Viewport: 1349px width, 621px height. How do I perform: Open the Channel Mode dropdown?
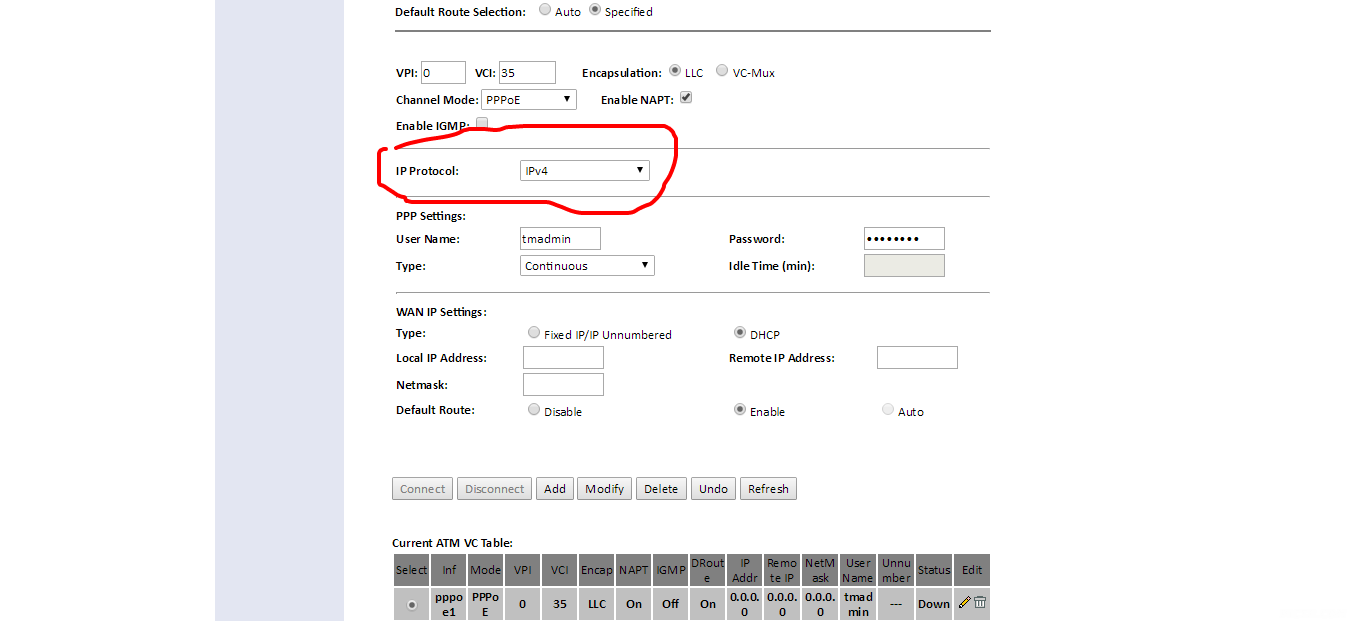[x=528, y=99]
